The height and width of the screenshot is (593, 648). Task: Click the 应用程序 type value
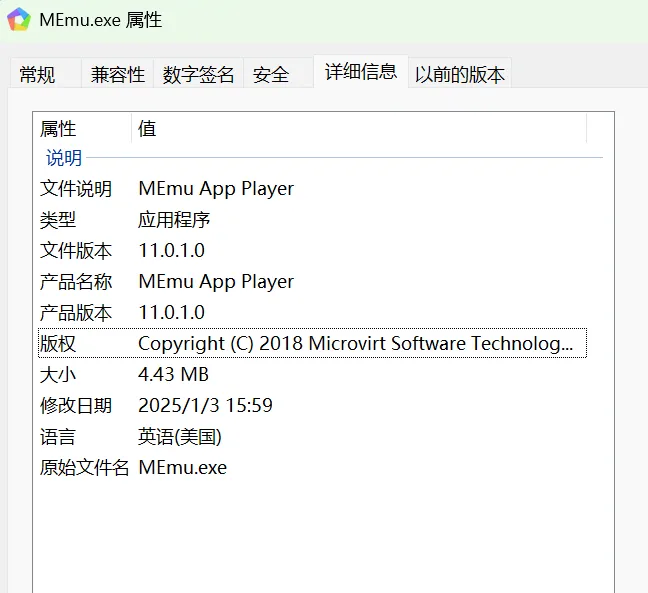(x=174, y=220)
